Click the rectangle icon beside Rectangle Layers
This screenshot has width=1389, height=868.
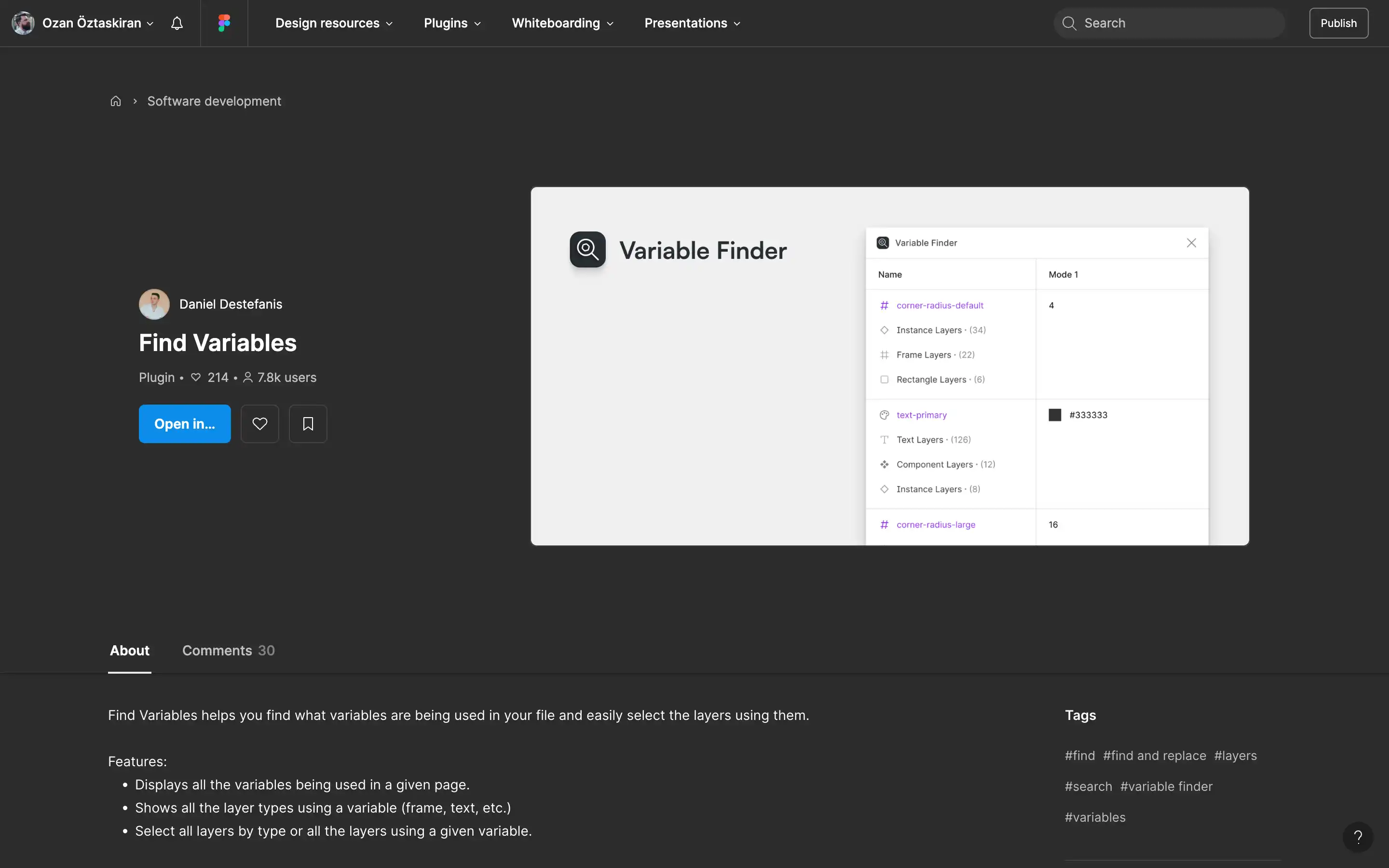pos(884,380)
